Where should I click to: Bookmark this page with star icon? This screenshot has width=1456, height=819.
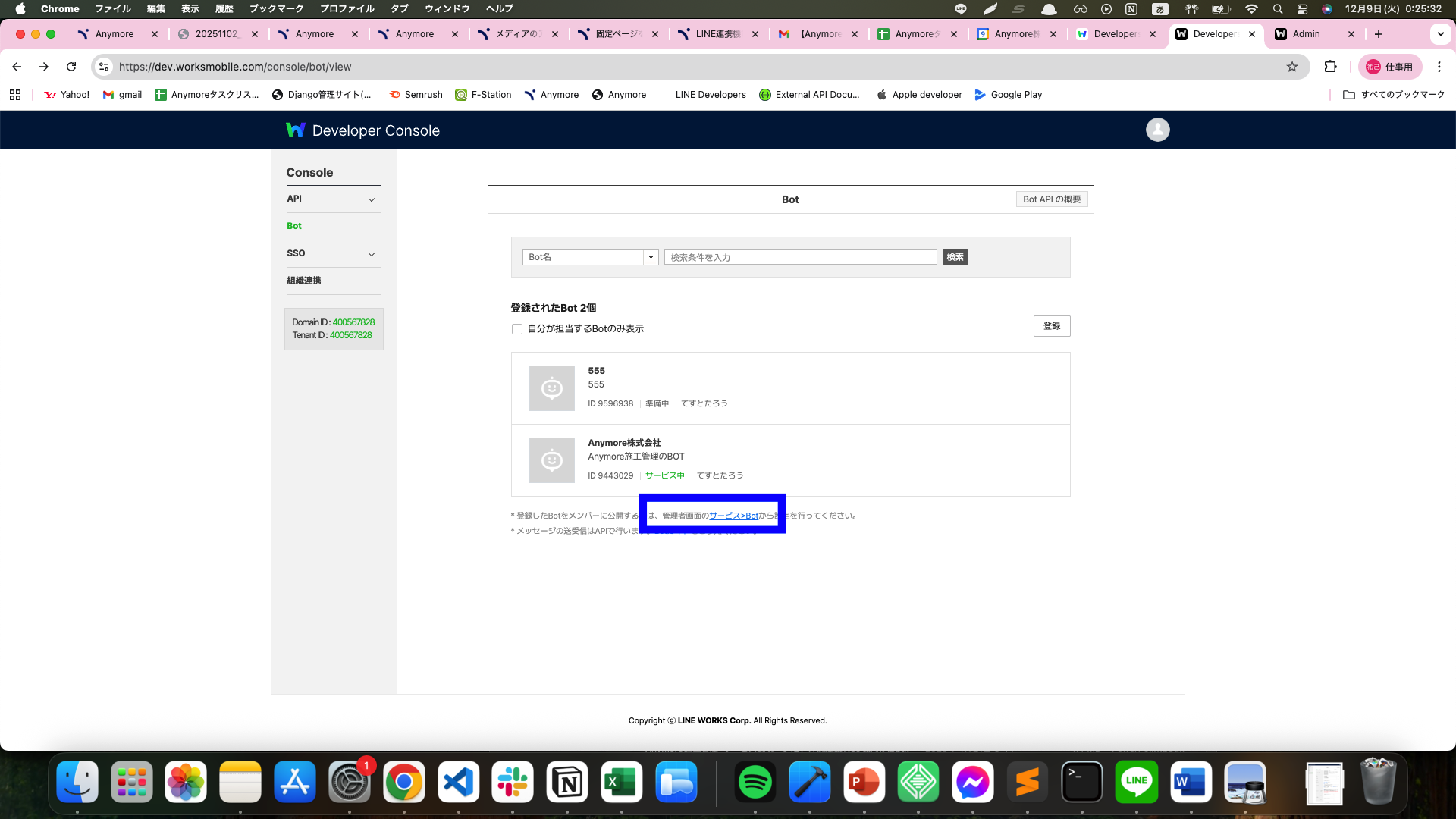pyautogui.click(x=1292, y=67)
